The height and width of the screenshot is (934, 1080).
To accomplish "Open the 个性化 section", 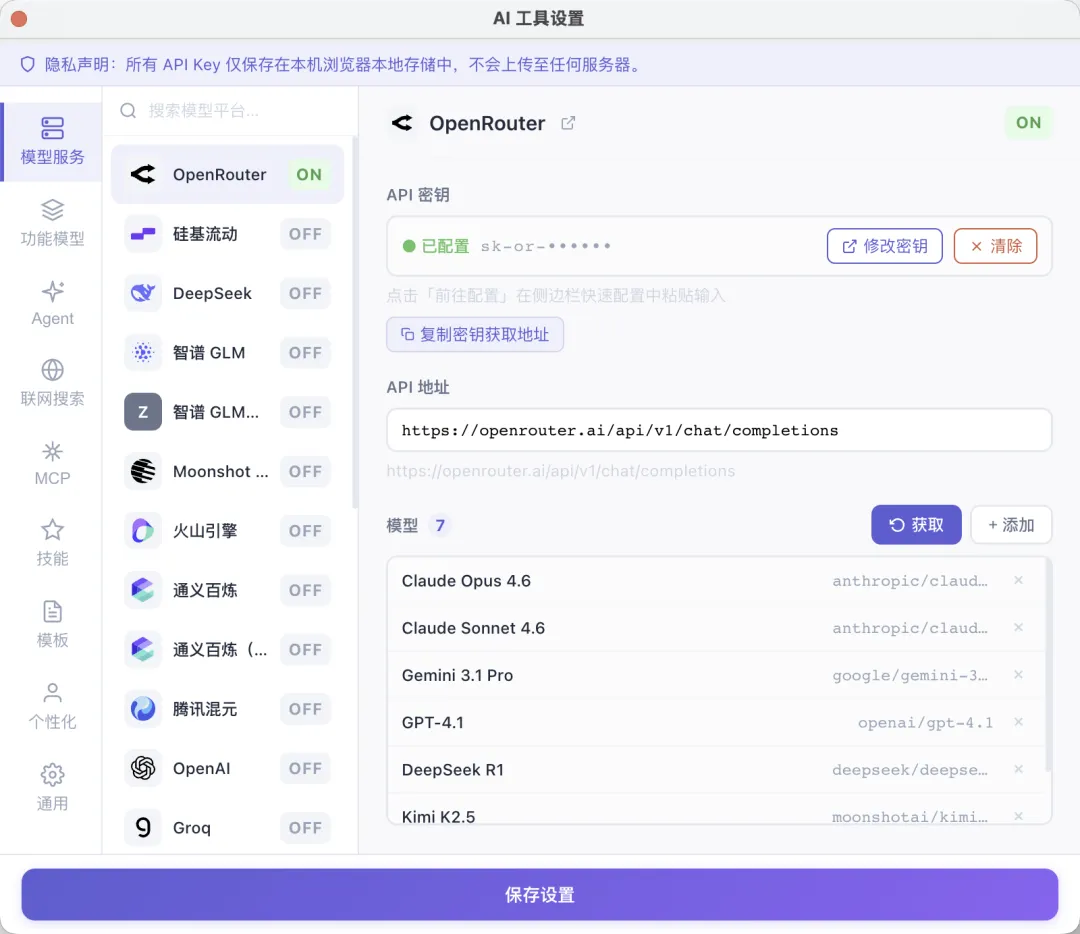I will tap(52, 705).
